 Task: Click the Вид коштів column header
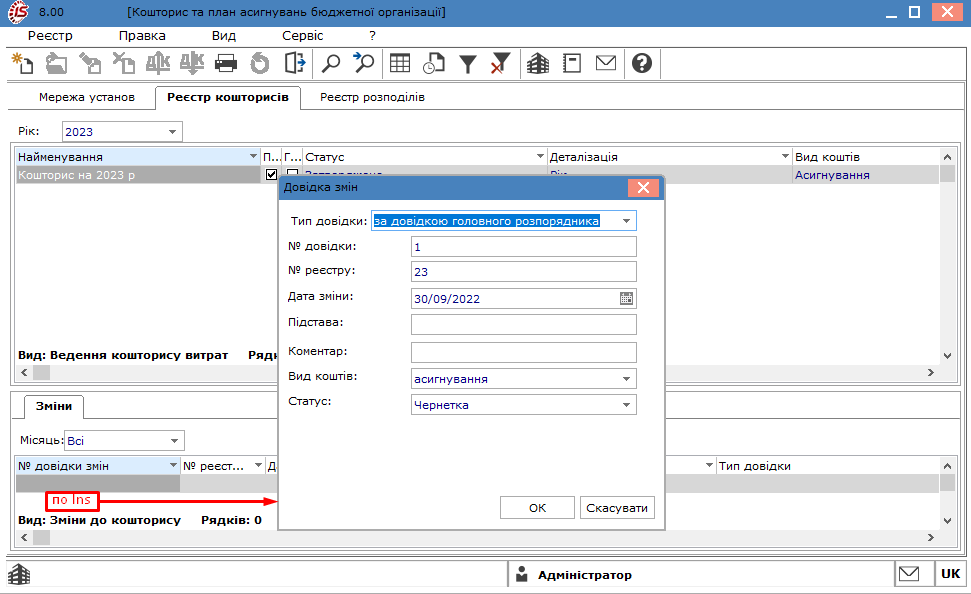tap(866, 157)
